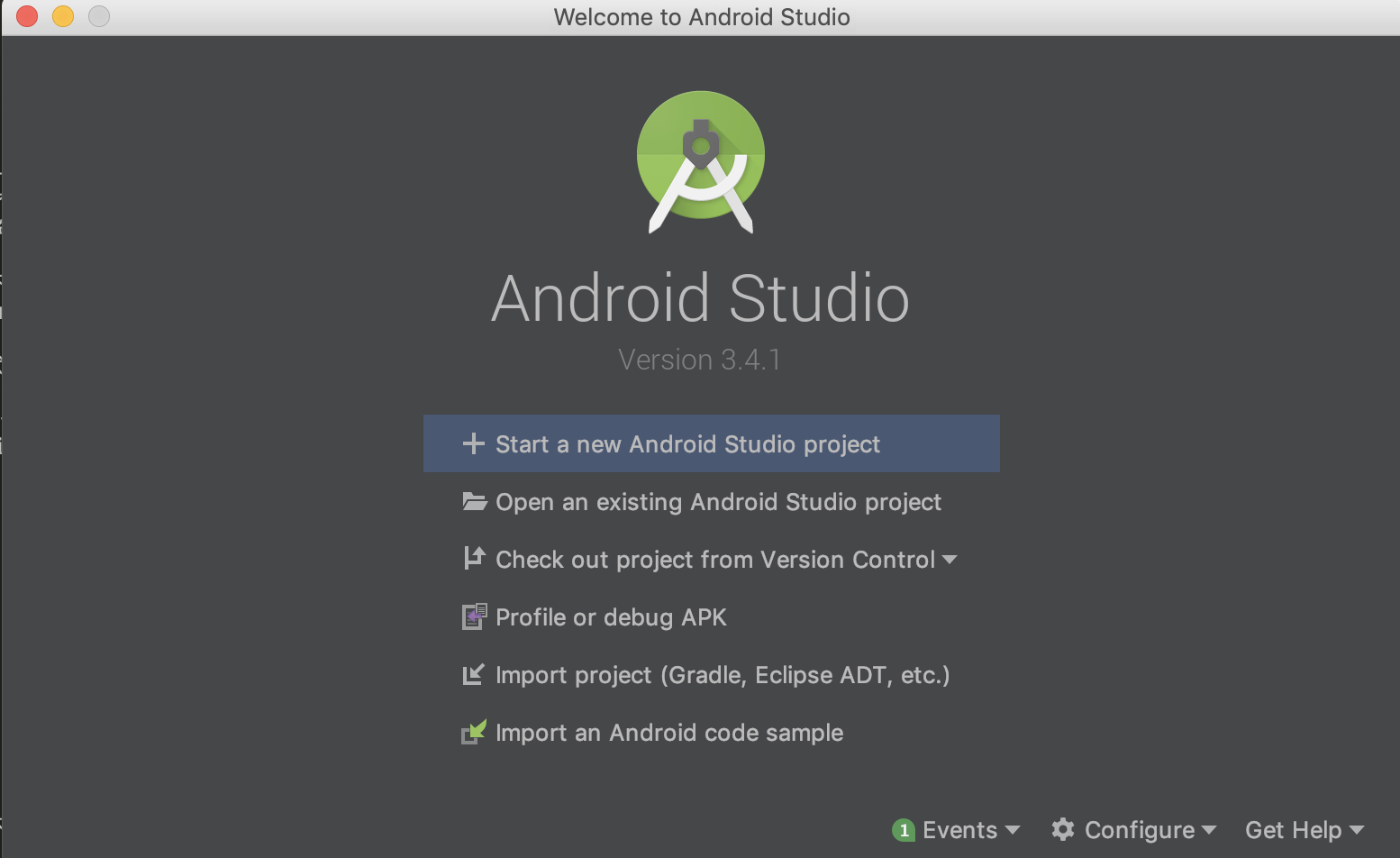Click the Android Studio compass logo
The width and height of the screenshot is (1400, 858).
pos(701,162)
